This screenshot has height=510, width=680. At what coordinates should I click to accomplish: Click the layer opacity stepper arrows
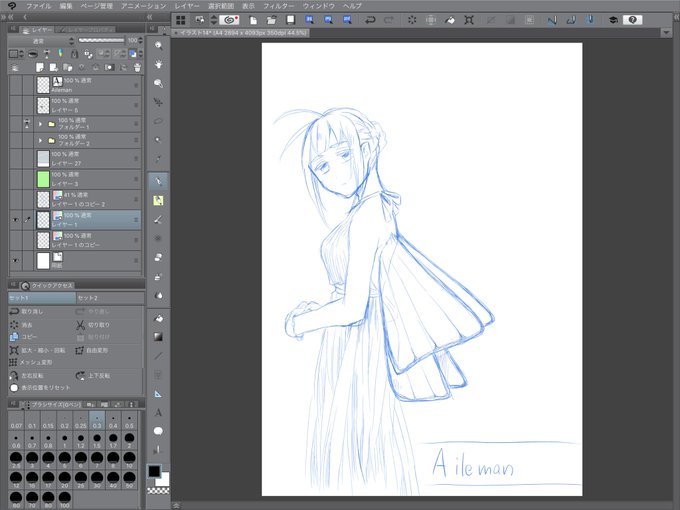click(141, 41)
